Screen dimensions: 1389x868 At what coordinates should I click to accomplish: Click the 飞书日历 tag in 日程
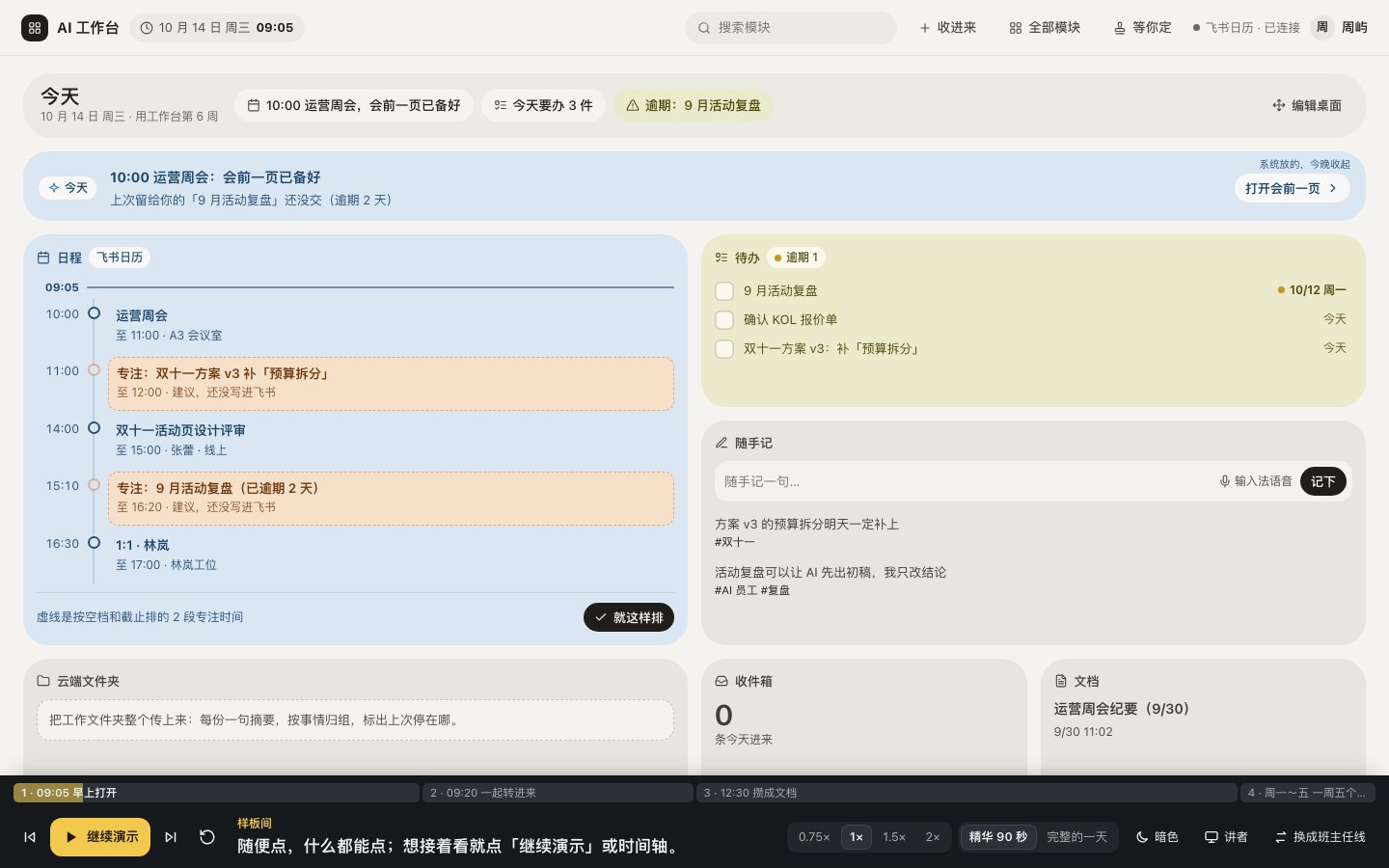coord(120,258)
